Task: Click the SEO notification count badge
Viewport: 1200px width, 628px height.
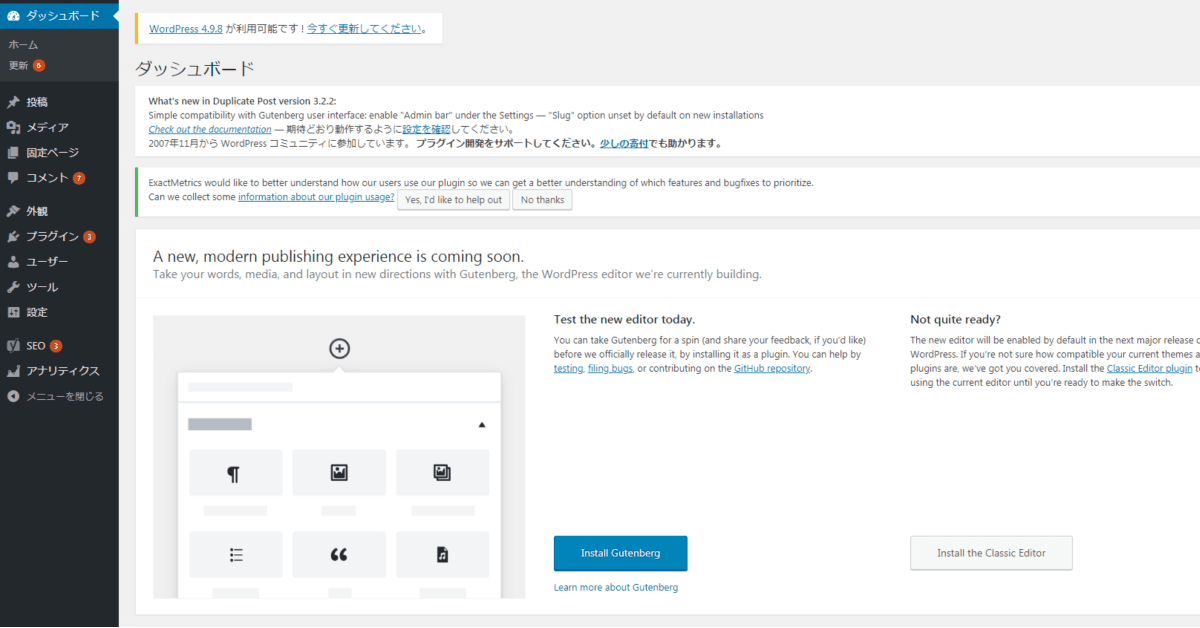Action: [x=56, y=346]
